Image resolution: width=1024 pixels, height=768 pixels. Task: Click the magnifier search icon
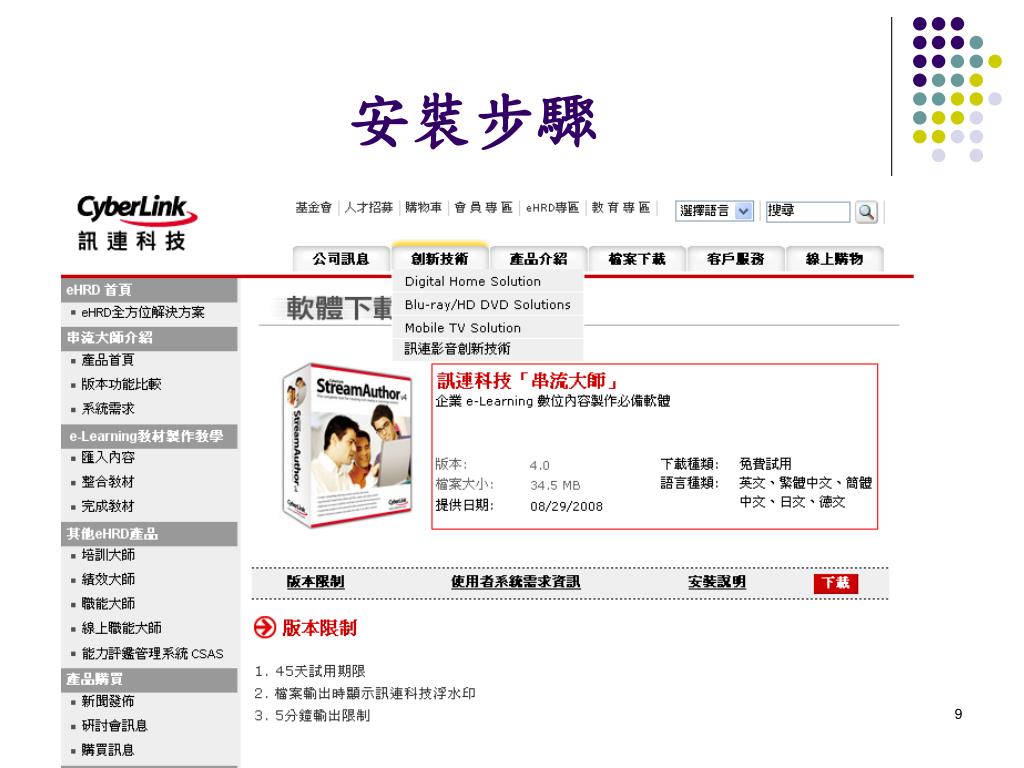point(866,212)
